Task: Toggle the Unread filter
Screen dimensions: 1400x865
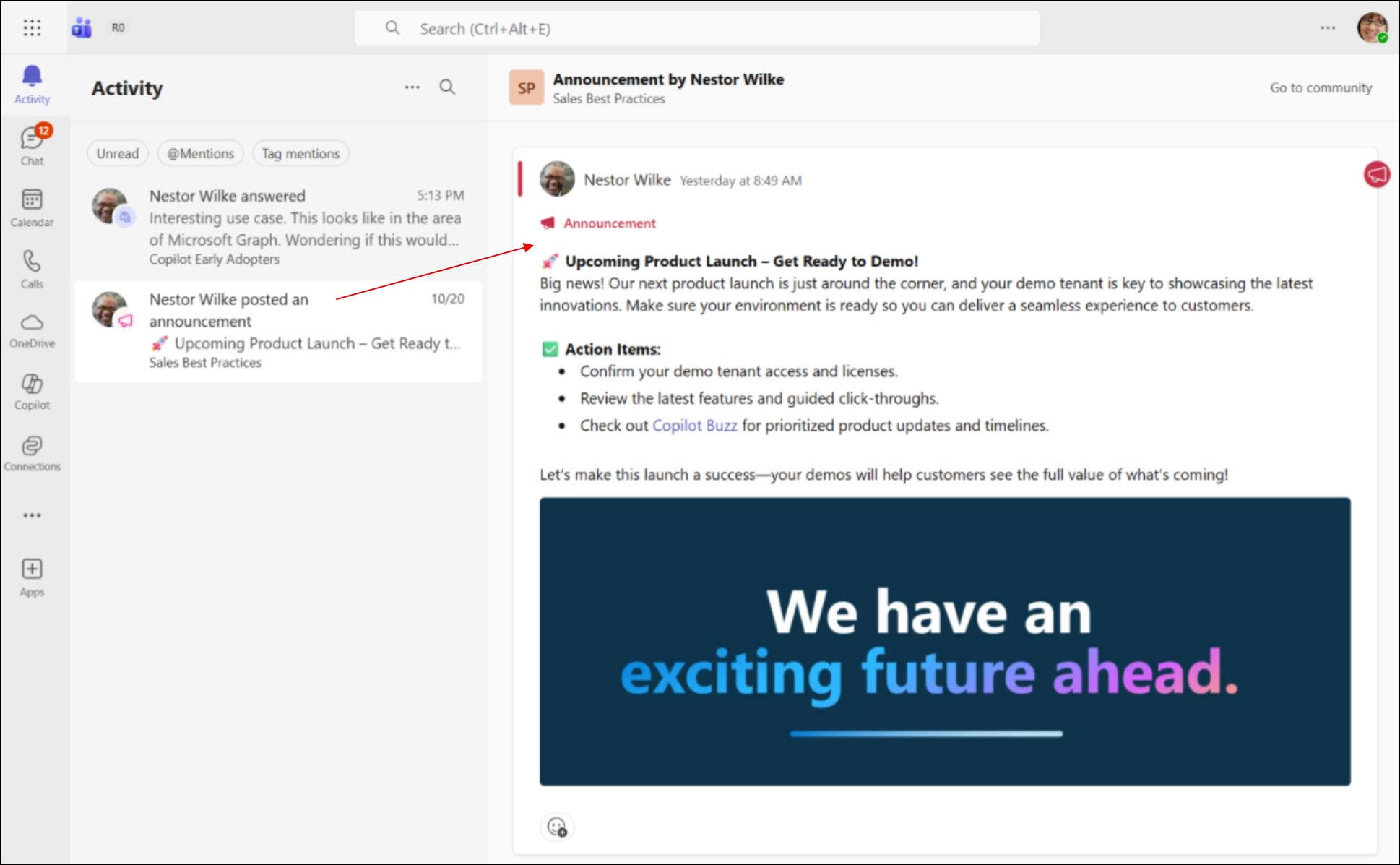Action: pyautogui.click(x=117, y=153)
